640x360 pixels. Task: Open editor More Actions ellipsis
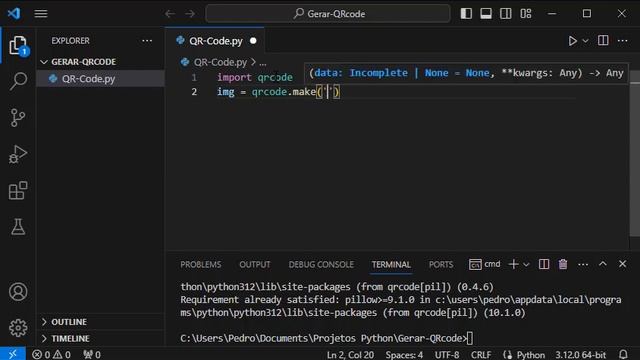pos(622,40)
